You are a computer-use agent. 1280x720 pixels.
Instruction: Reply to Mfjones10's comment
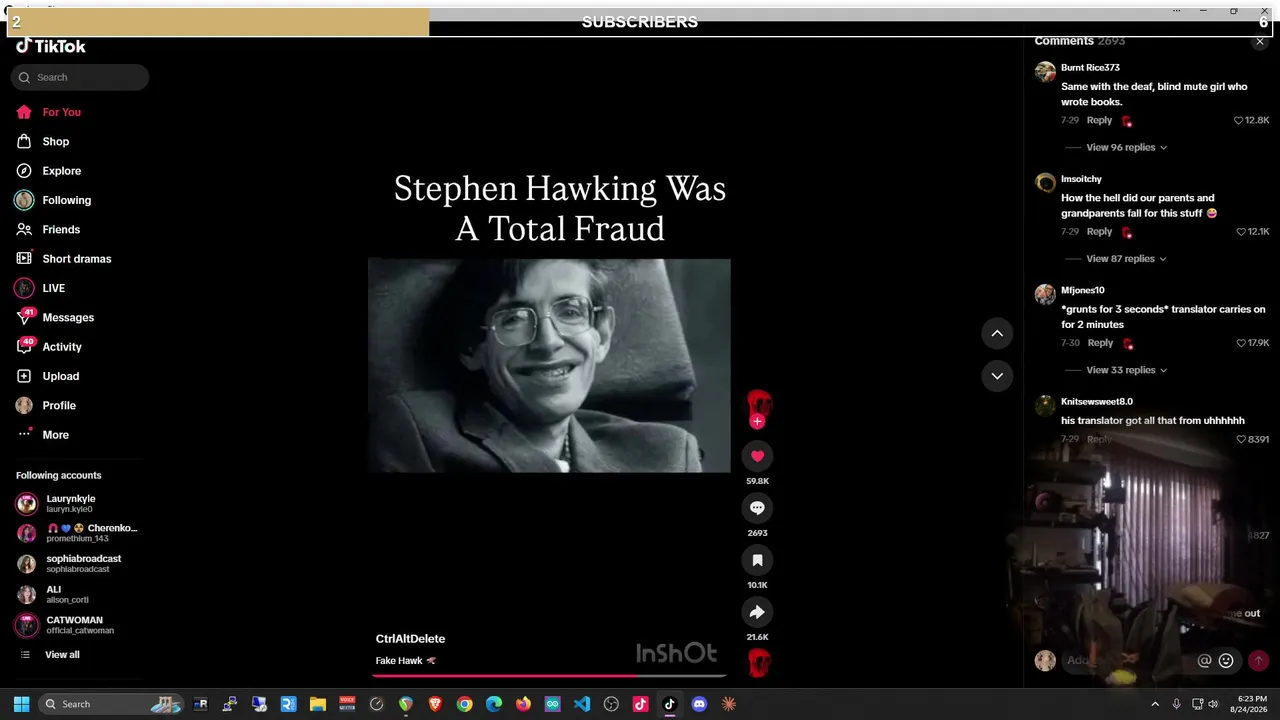[x=1100, y=343]
